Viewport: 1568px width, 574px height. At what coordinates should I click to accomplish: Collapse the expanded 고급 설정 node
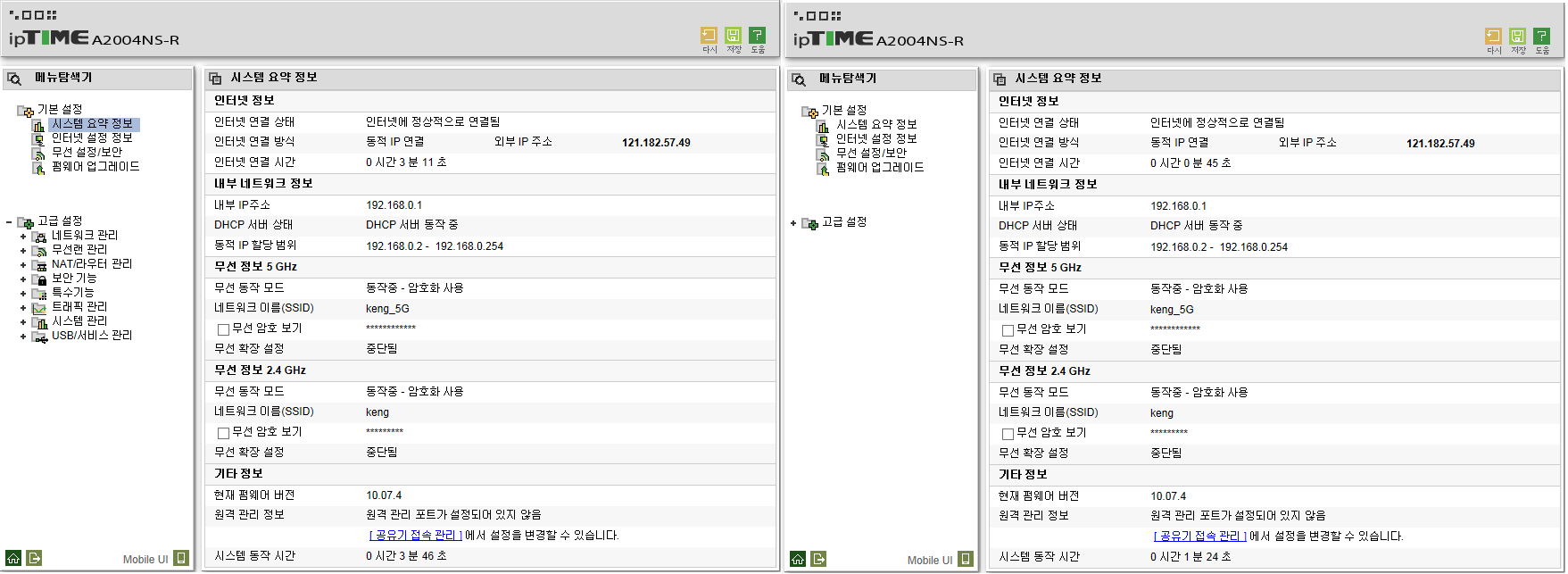[9, 222]
